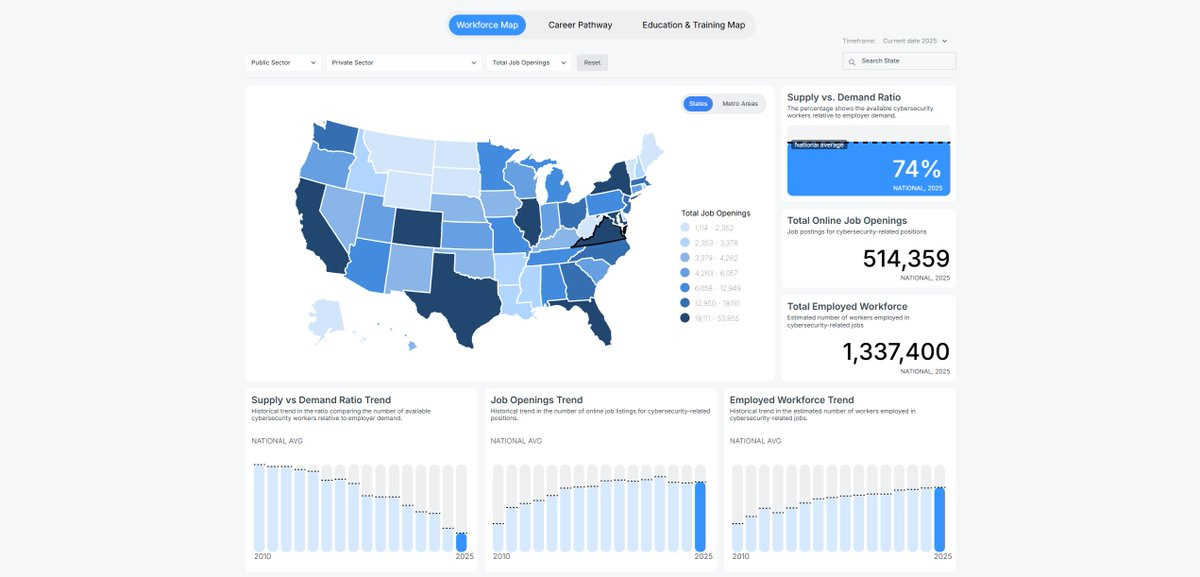Click the 2025 bar in Job Openings Trend
Viewport: 1200px width, 577px height.
pos(700,517)
